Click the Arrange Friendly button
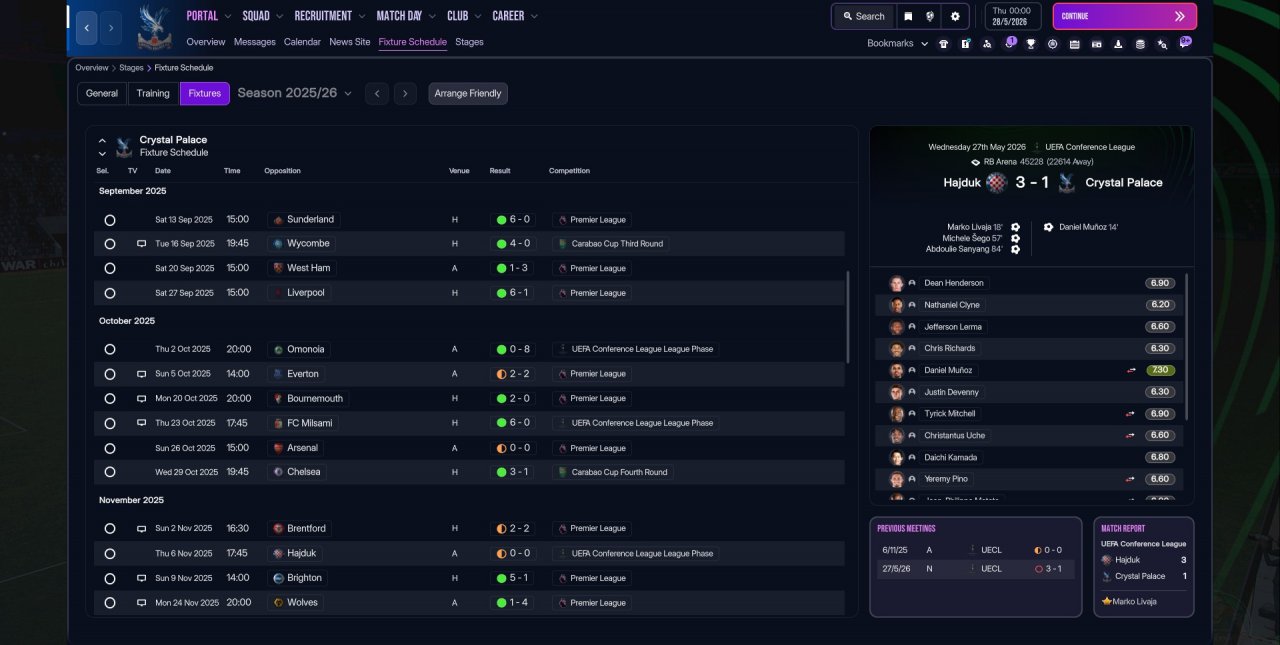The height and width of the screenshot is (645, 1280). (x=468, y=93)
